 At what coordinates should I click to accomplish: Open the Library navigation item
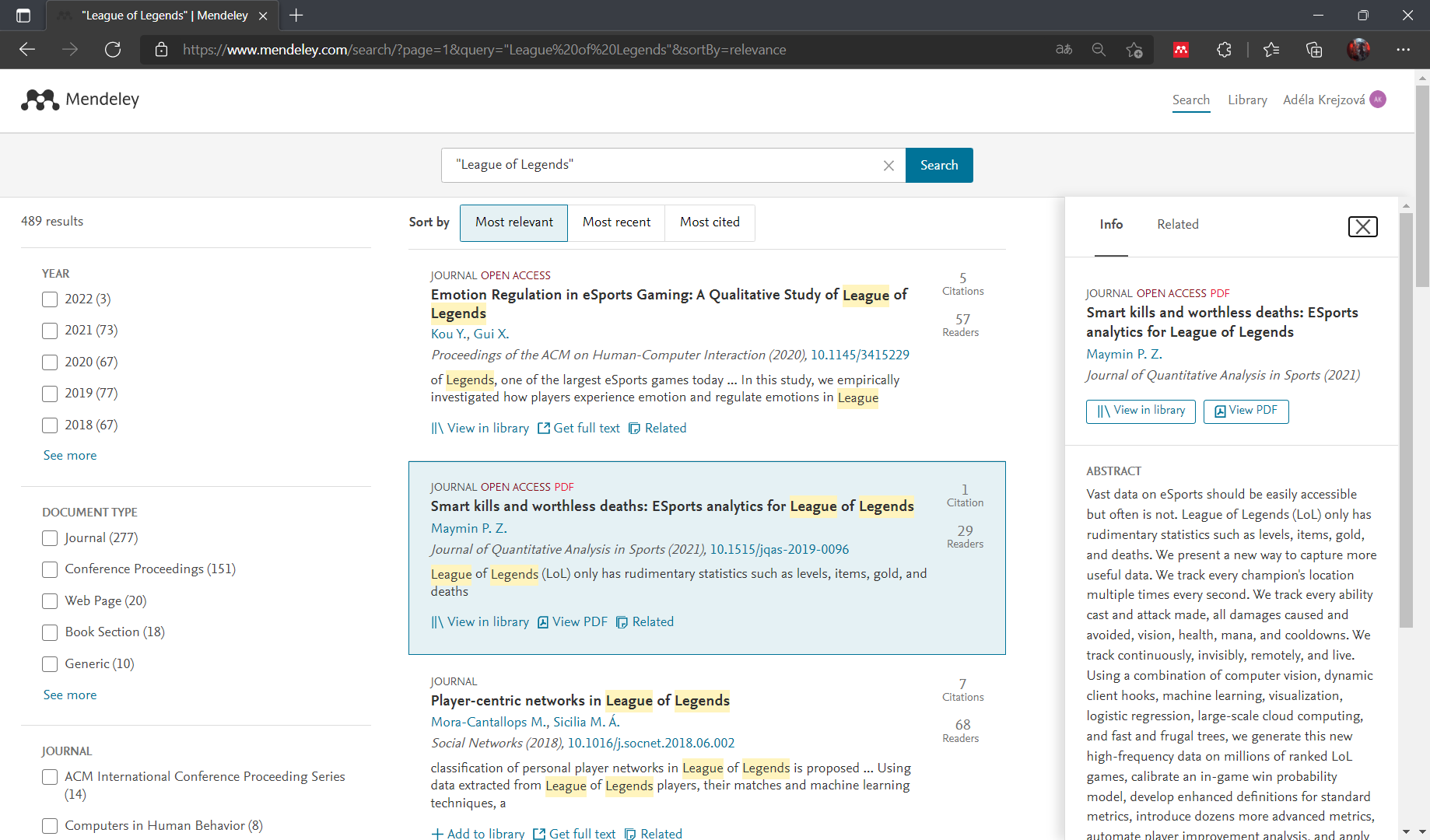[1247, 100]
